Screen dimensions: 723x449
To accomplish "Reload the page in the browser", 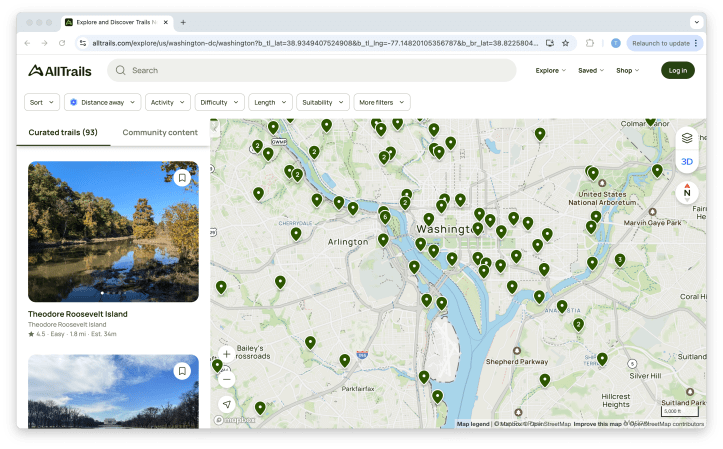I will point(62,43).
